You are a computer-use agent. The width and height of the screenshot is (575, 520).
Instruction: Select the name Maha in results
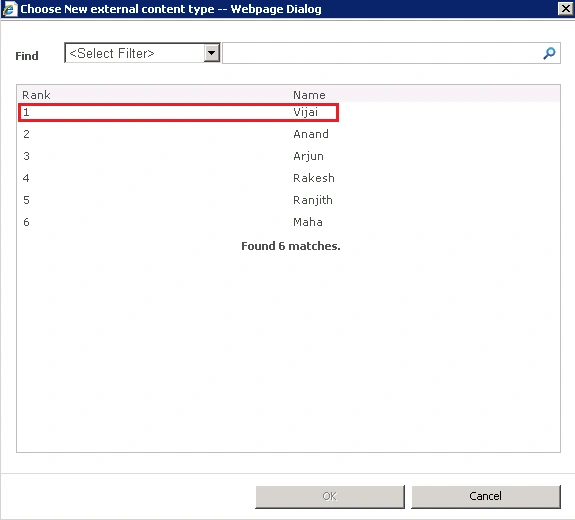point(308,222)
